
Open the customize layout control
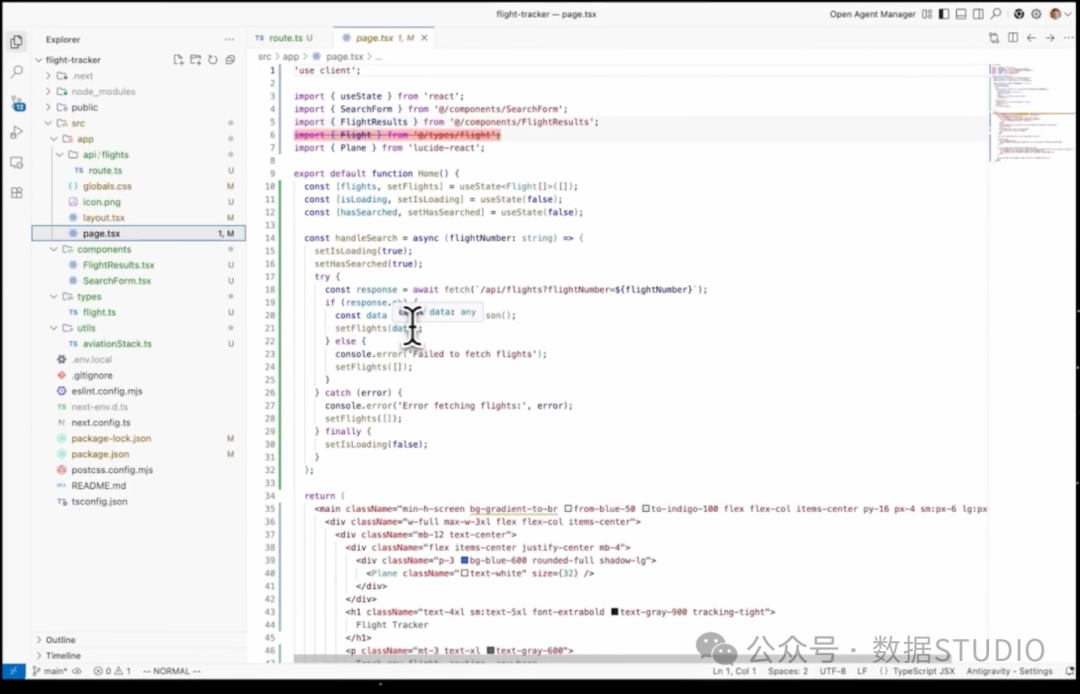coord(927,14)
